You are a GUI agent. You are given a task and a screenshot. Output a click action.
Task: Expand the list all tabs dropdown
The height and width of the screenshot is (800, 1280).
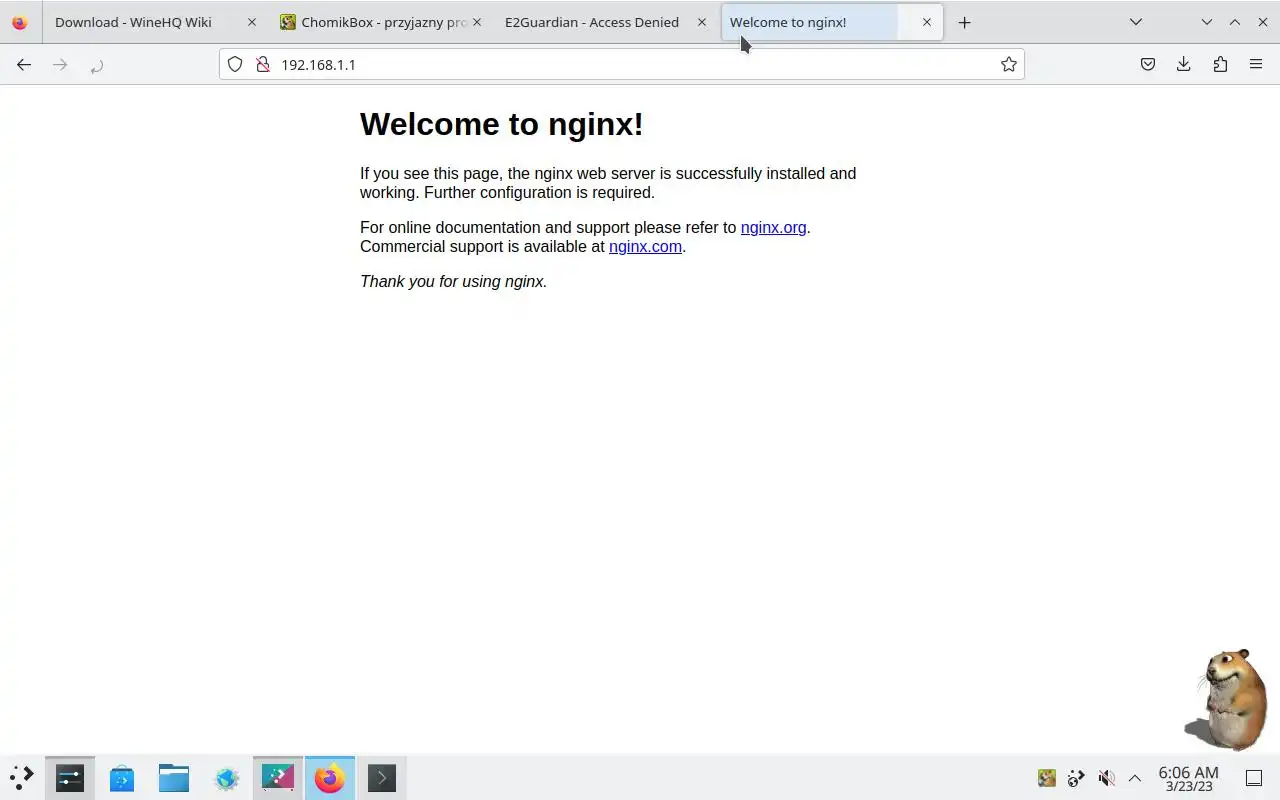(x=1136, y=22)
